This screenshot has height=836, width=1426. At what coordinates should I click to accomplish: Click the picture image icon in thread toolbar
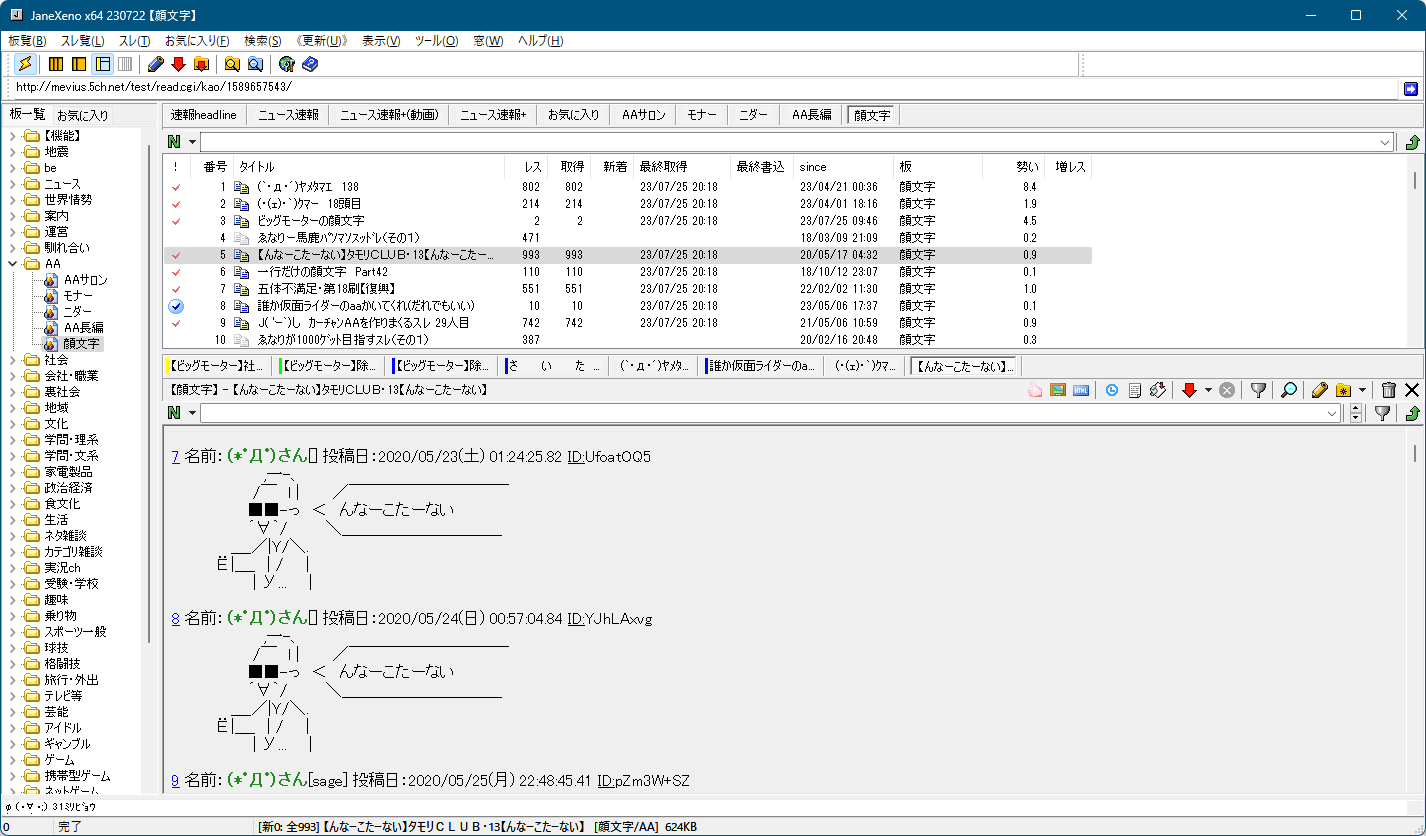(x=1057, y=390)
